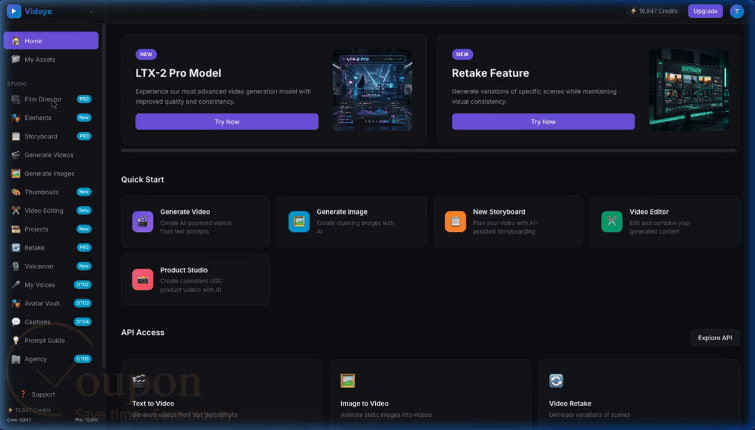Screen dimensions: 755x430
Task: Click the OTO2 badge beside My Voices
Action: 82,285
